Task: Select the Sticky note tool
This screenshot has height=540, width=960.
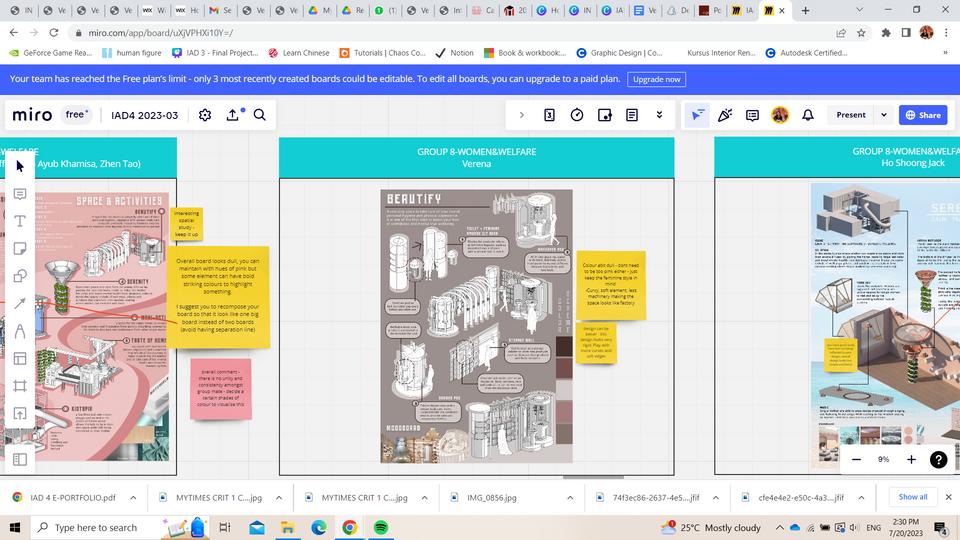Action: [x=19, y=248]
